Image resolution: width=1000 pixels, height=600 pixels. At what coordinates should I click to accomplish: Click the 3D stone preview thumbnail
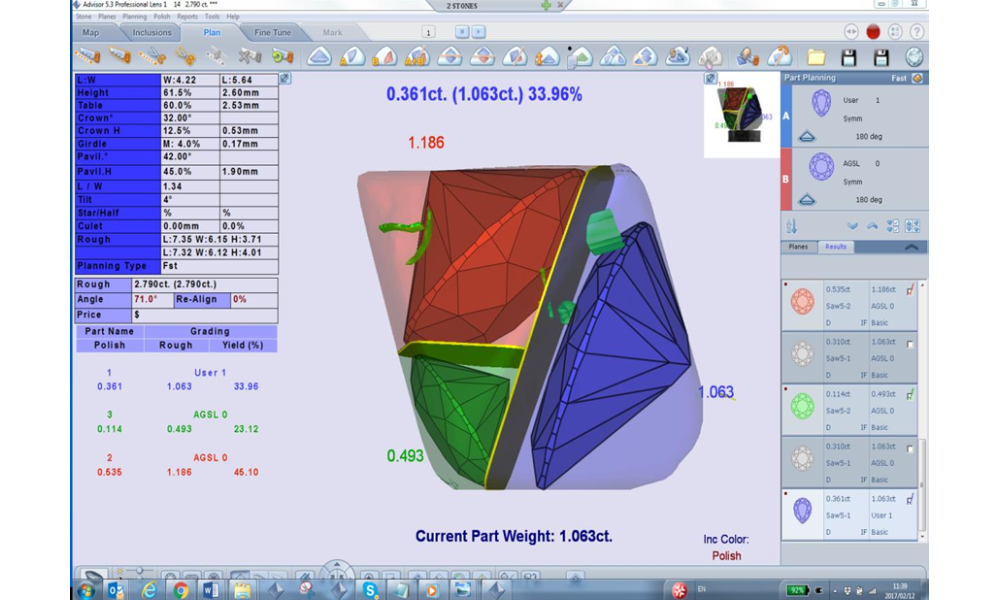pos(741,115)
